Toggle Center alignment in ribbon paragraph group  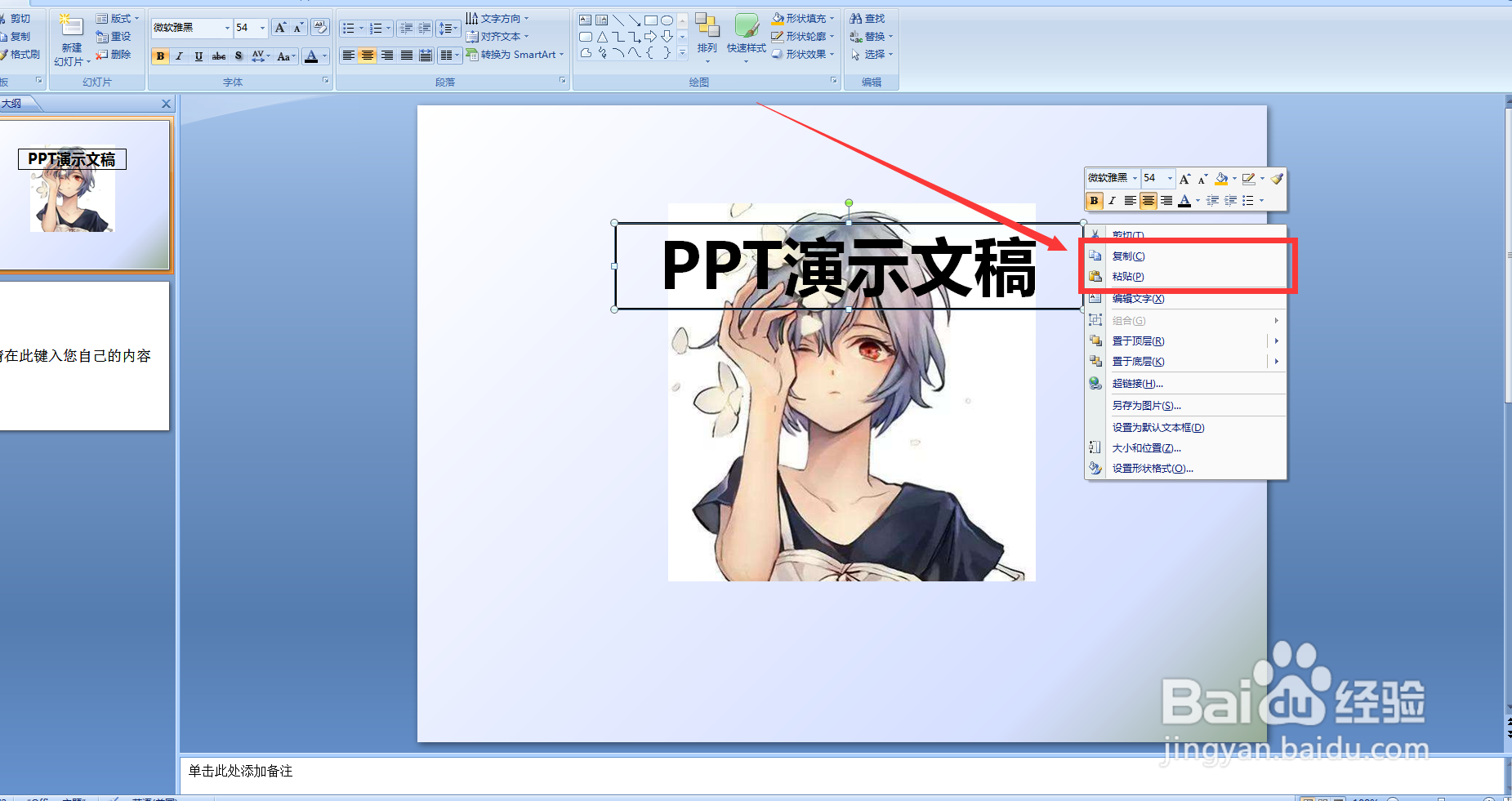(x=368, y=56)
